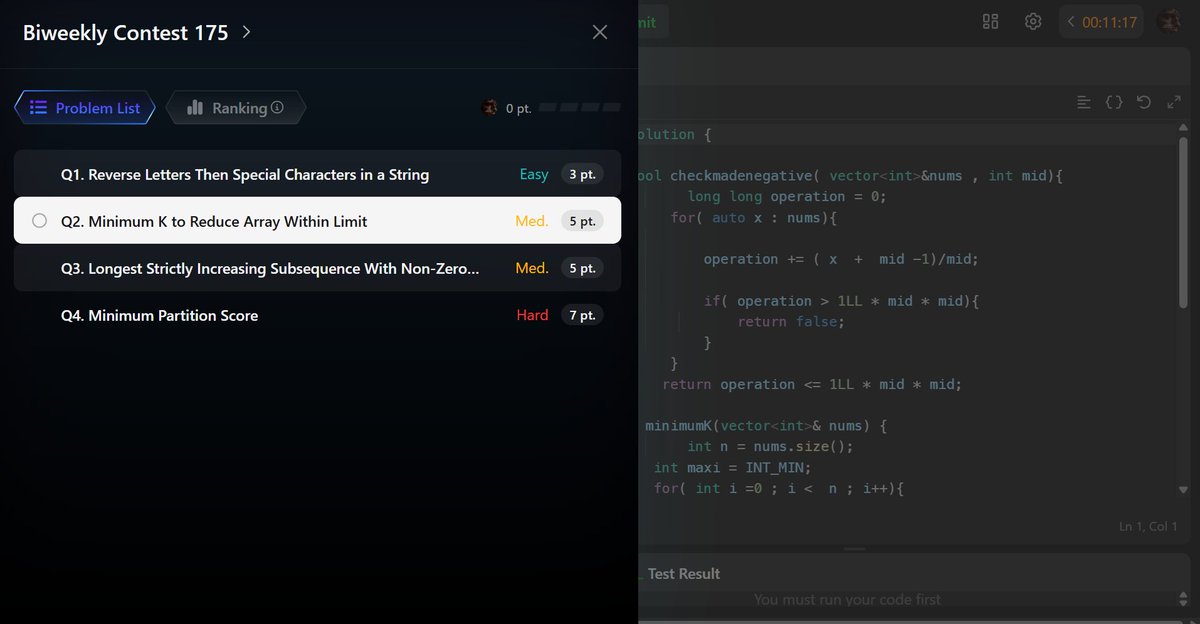Viewport: 1200px width, 624px height.
Task: Click the 0 pt. score text
Action: click(x=518, y=108)
